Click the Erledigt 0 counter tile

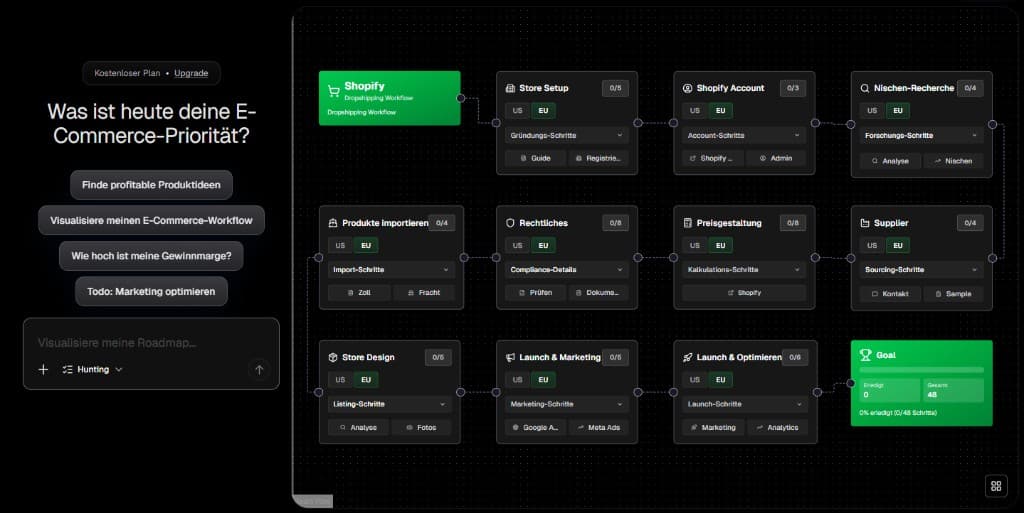coord(889,391)
